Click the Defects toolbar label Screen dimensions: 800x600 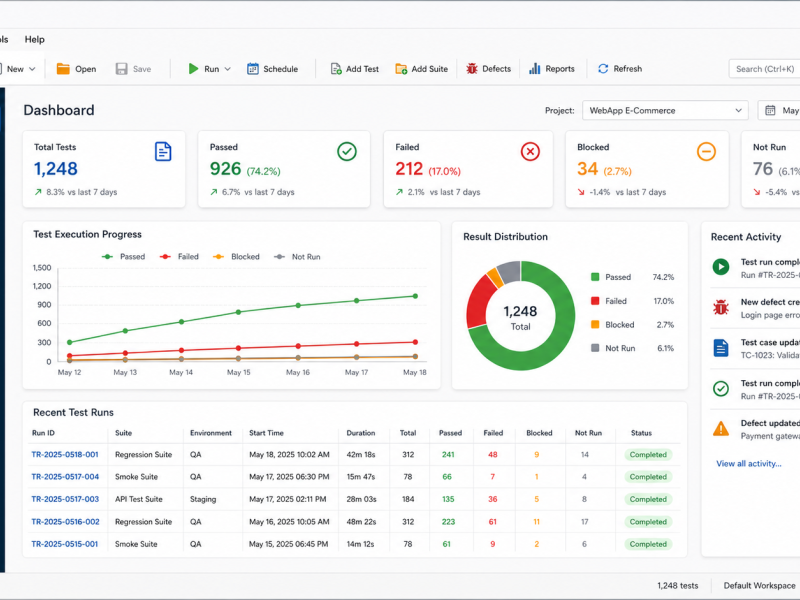point(496,69)
